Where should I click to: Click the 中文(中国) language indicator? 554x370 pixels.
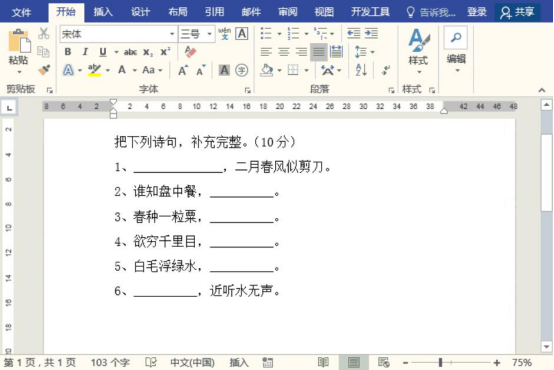tap(193, 363)
